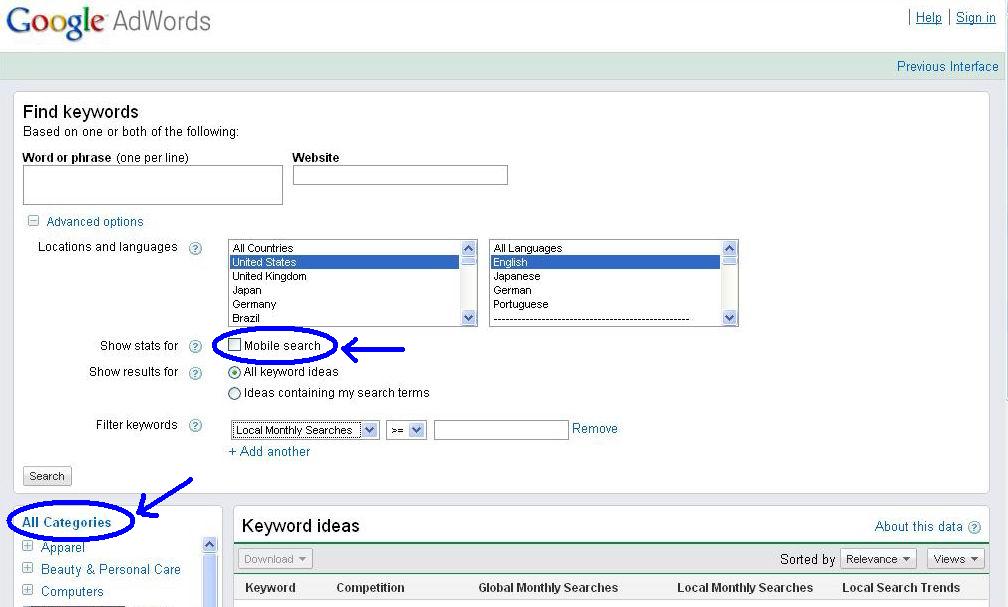Expand the Beauty & Personal Care category

pyautogui.click(x=28, y=568)
